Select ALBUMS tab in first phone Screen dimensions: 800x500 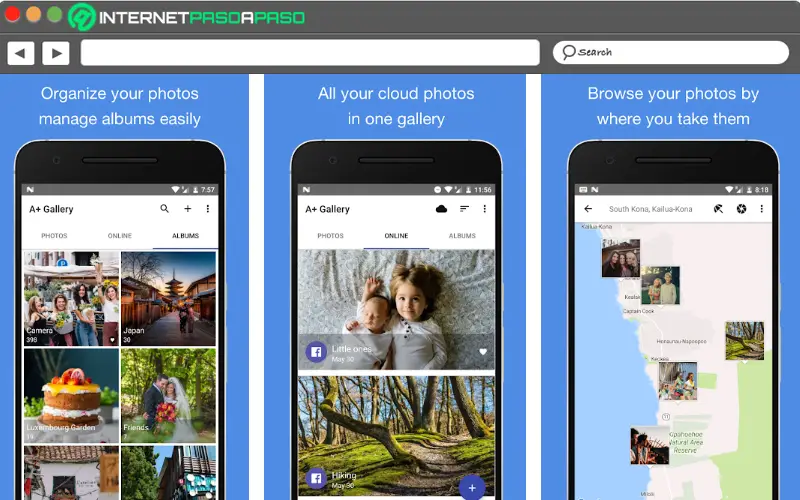pyautogui.click(x=185, y=236)
